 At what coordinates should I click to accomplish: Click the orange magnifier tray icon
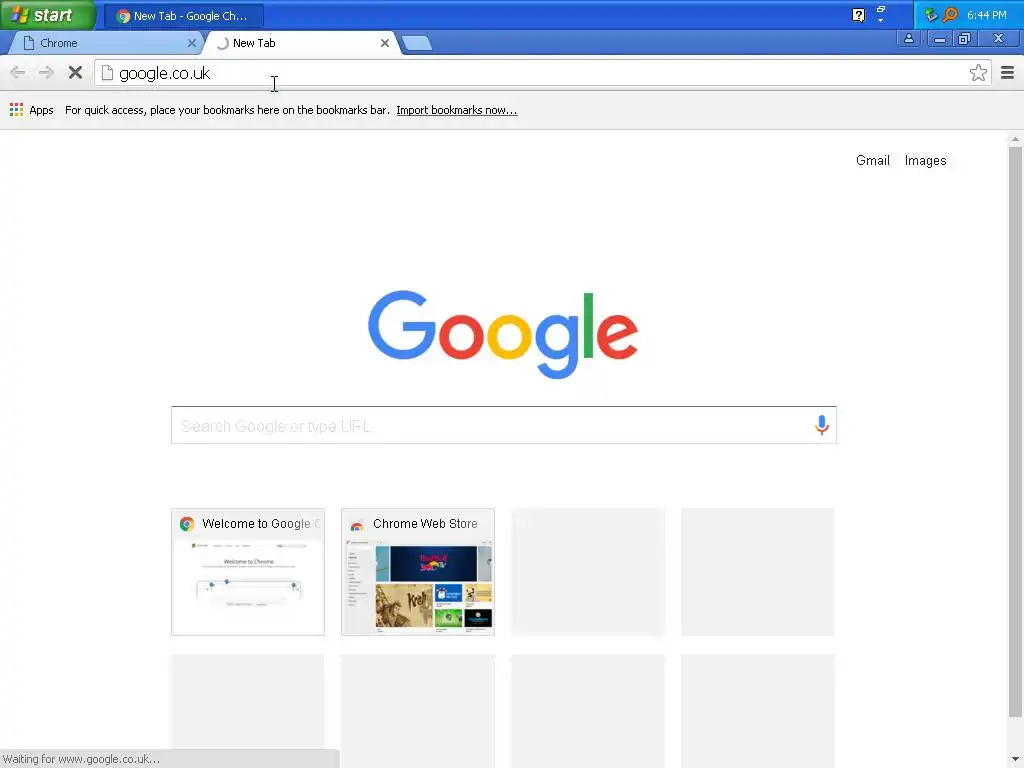click(x=950, y=14)
